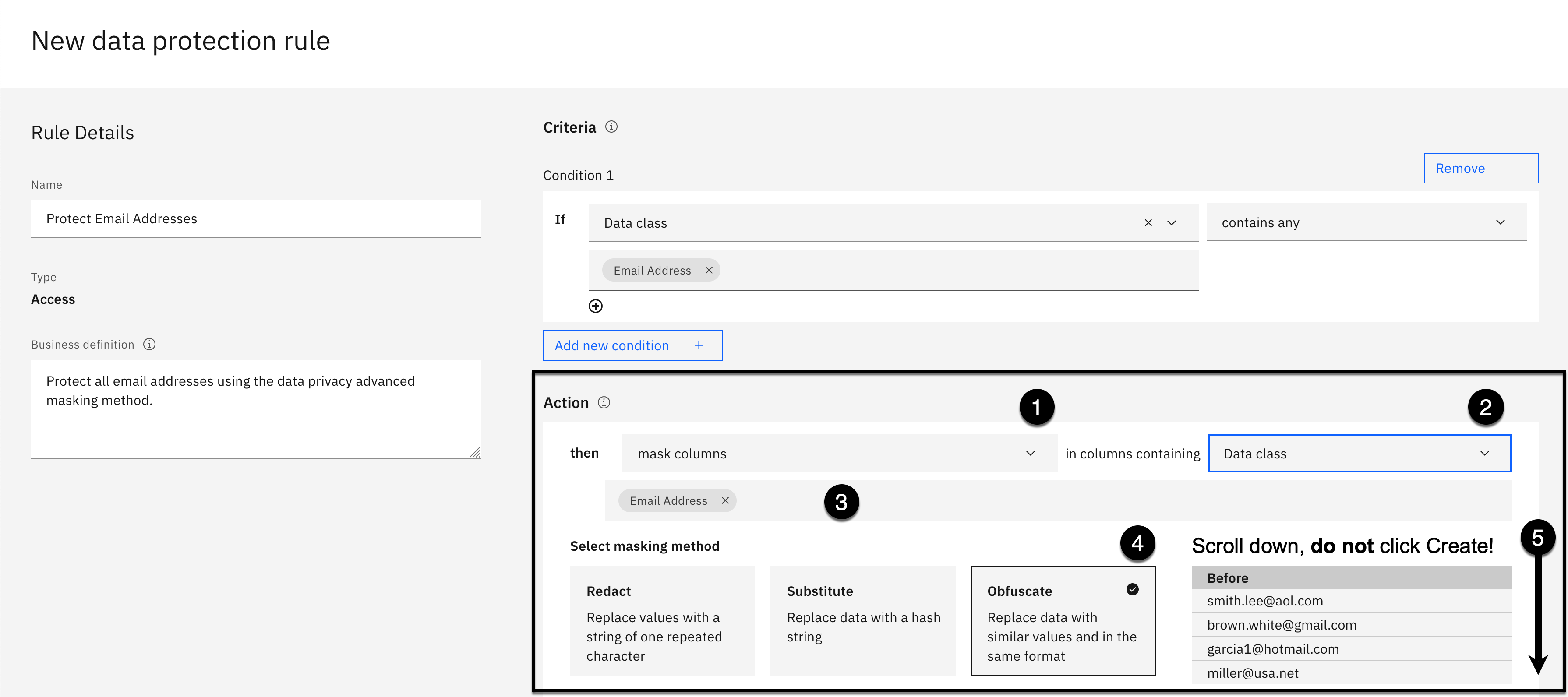This screenshot has width=1568, height=697.
Task: Click the Obfuscate checkmark icon
Action: coord(1132,589)
